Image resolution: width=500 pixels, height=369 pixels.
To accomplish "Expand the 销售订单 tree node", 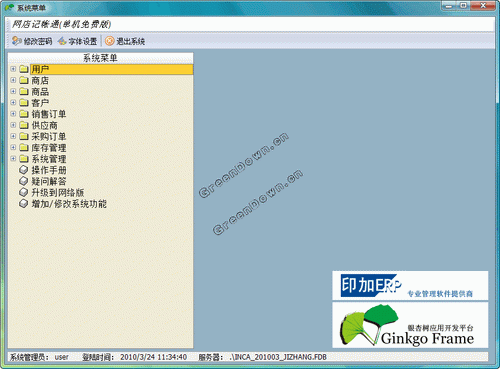I will coord(13,114).
